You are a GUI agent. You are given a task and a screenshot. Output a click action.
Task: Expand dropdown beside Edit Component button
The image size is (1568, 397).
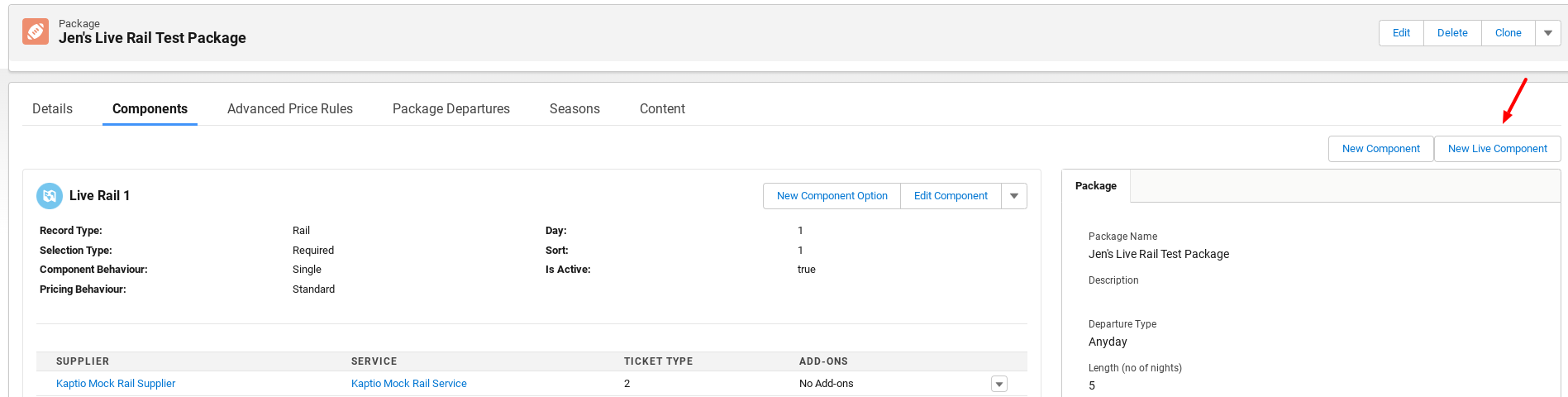click(1013, 196)
